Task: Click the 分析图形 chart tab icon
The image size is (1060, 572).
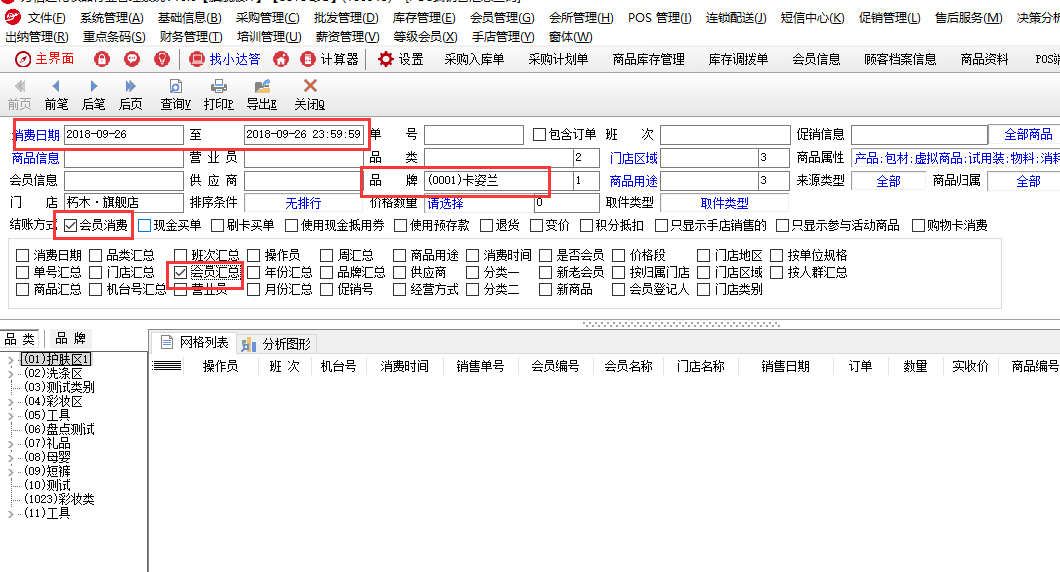Action: click(x=248, y=344)
